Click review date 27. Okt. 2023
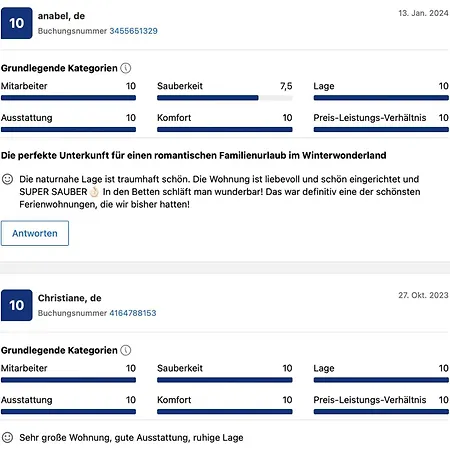The width and height of the screenshot is (450, 450). 423,295
